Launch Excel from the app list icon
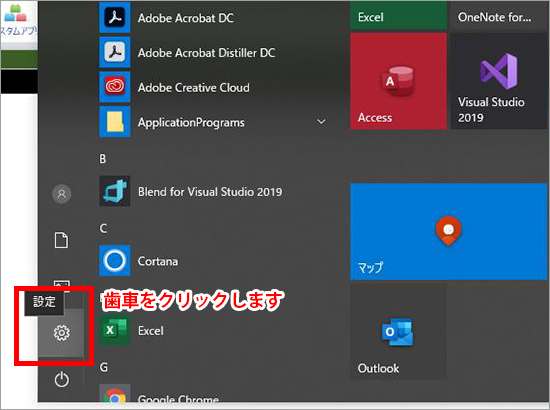Screen dimensions: 550x410 point(115,330)
